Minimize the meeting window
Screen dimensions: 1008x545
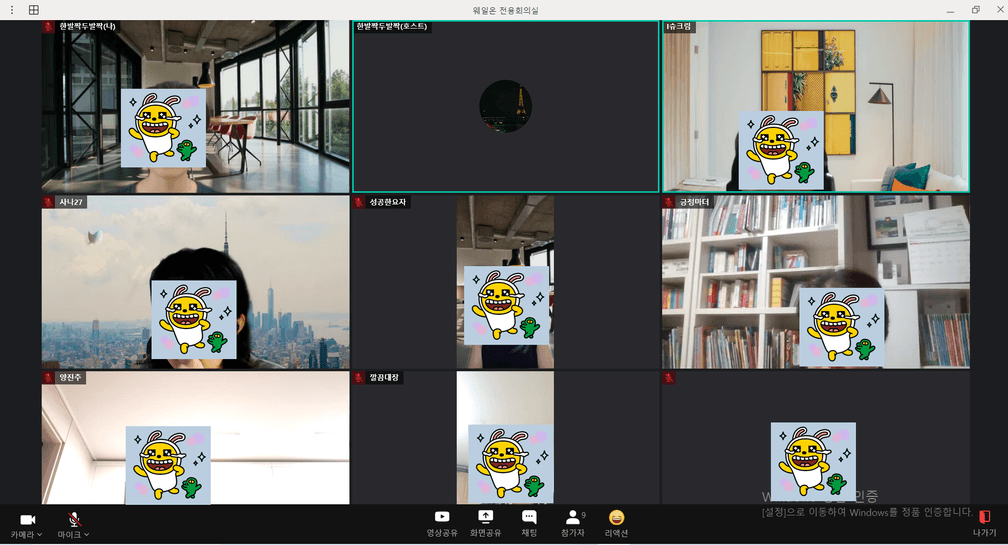pyautogui.click(x=950, y=10)
